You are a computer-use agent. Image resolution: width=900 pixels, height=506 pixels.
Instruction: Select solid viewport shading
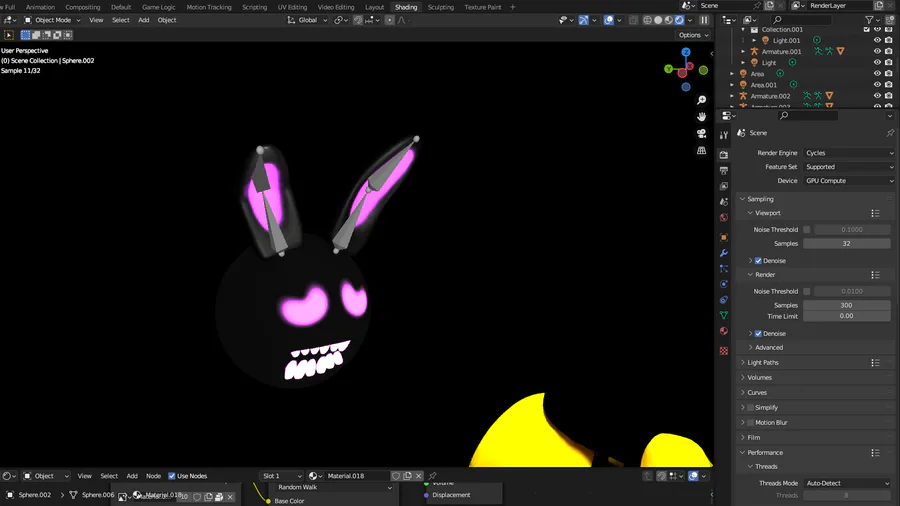pos(658,20)
